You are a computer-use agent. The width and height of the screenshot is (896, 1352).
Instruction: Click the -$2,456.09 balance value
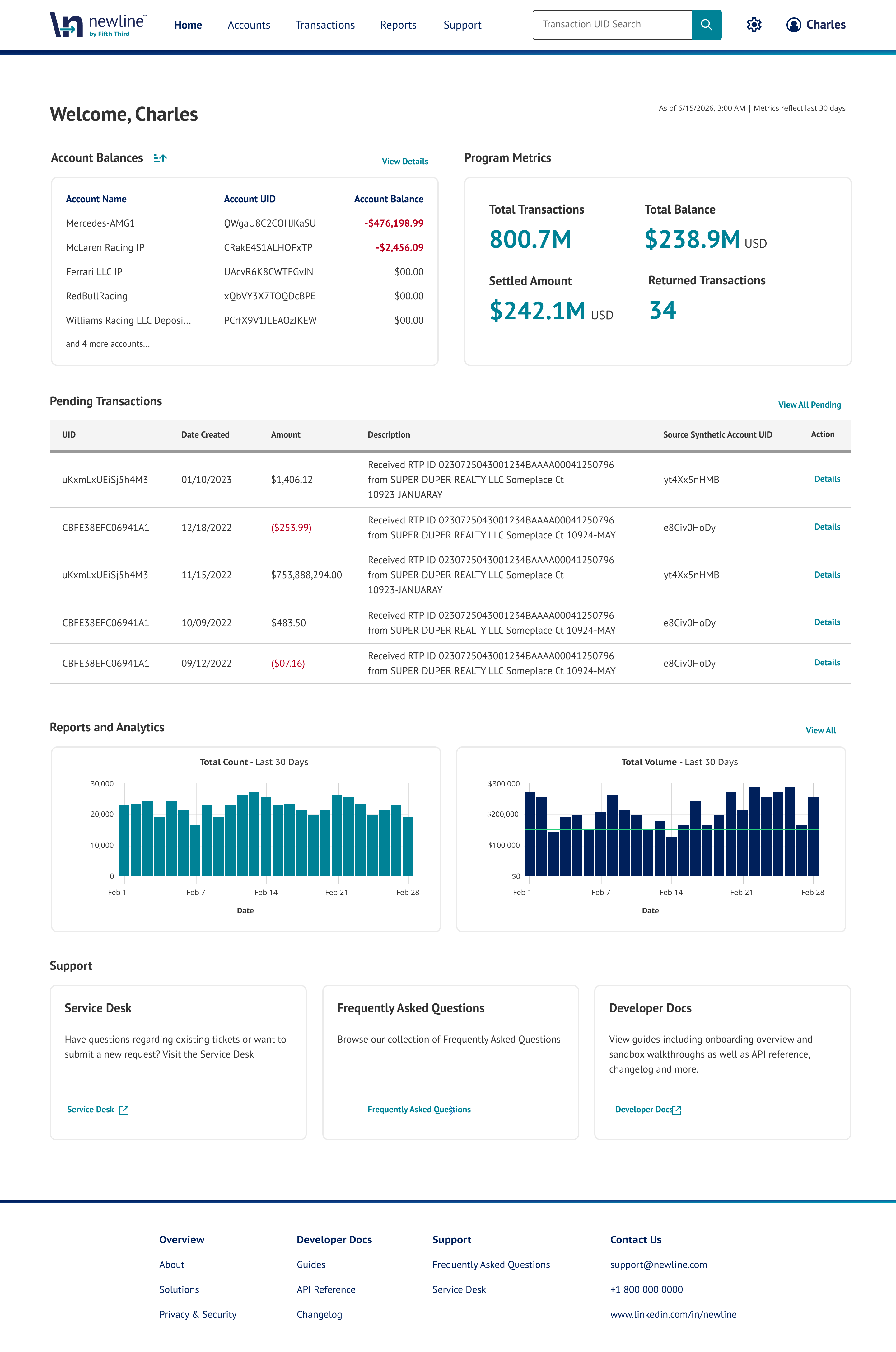[400, 247]
